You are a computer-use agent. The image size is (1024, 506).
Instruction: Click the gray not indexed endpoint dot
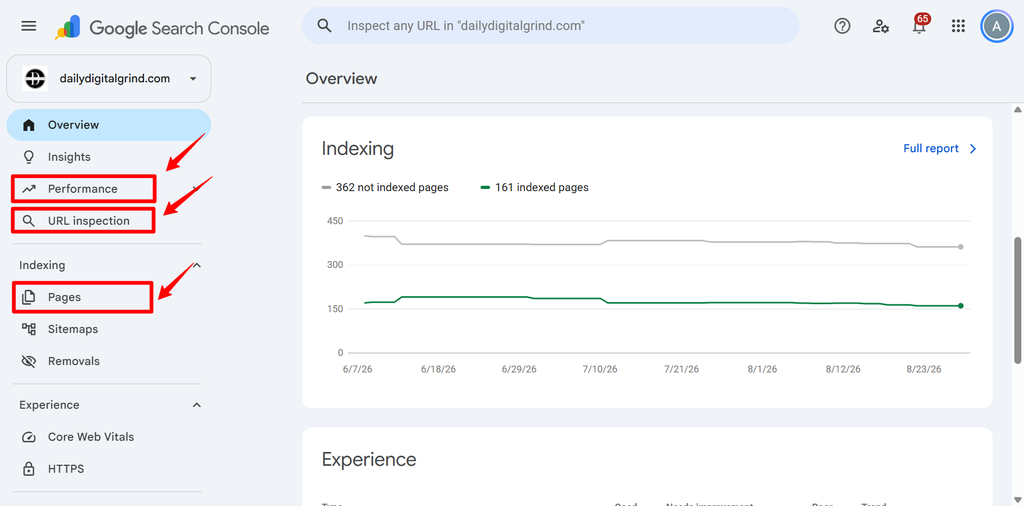pyautogui.click(x=961, y=247)
